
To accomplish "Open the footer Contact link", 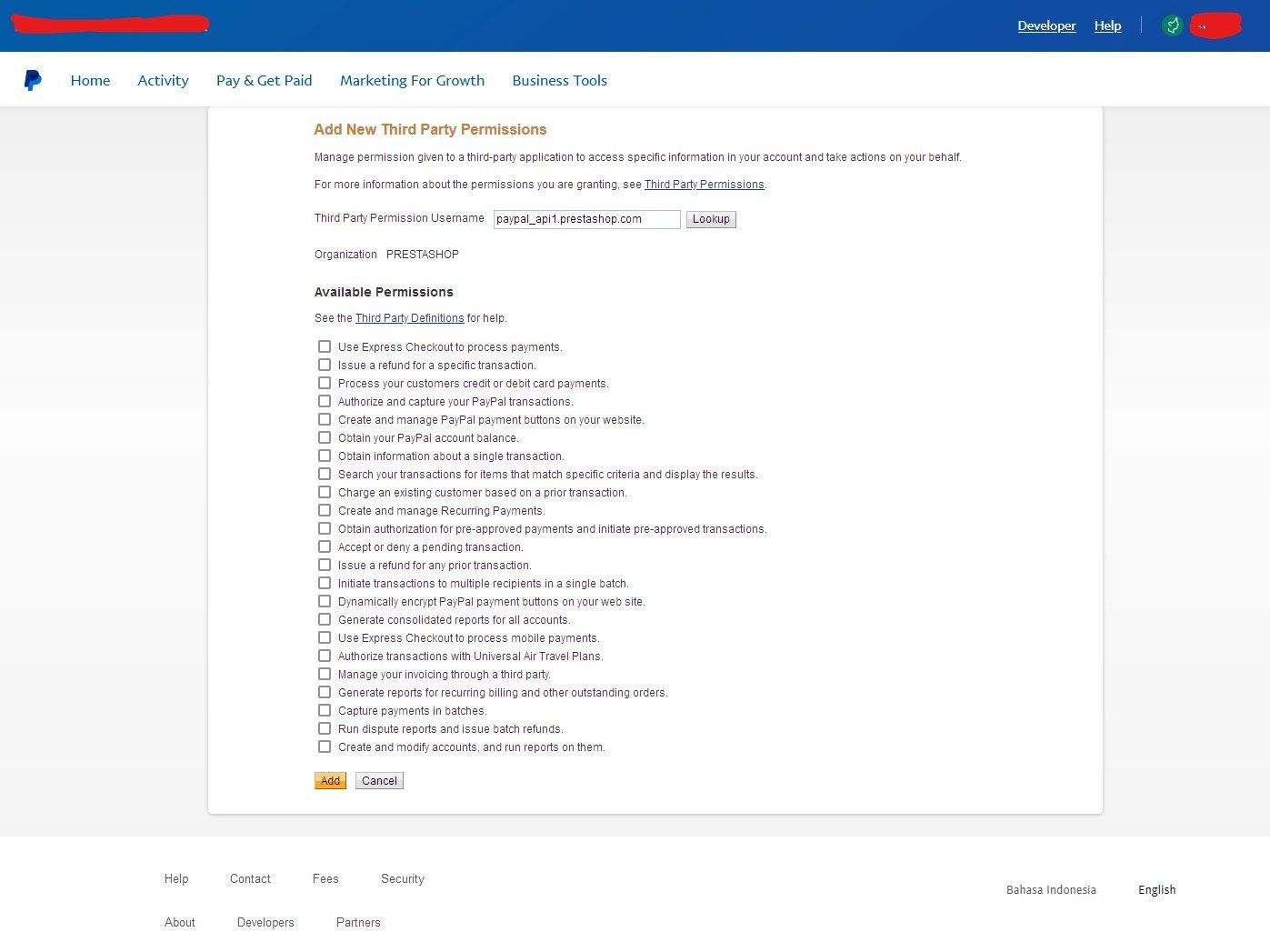I will point(250,879).
